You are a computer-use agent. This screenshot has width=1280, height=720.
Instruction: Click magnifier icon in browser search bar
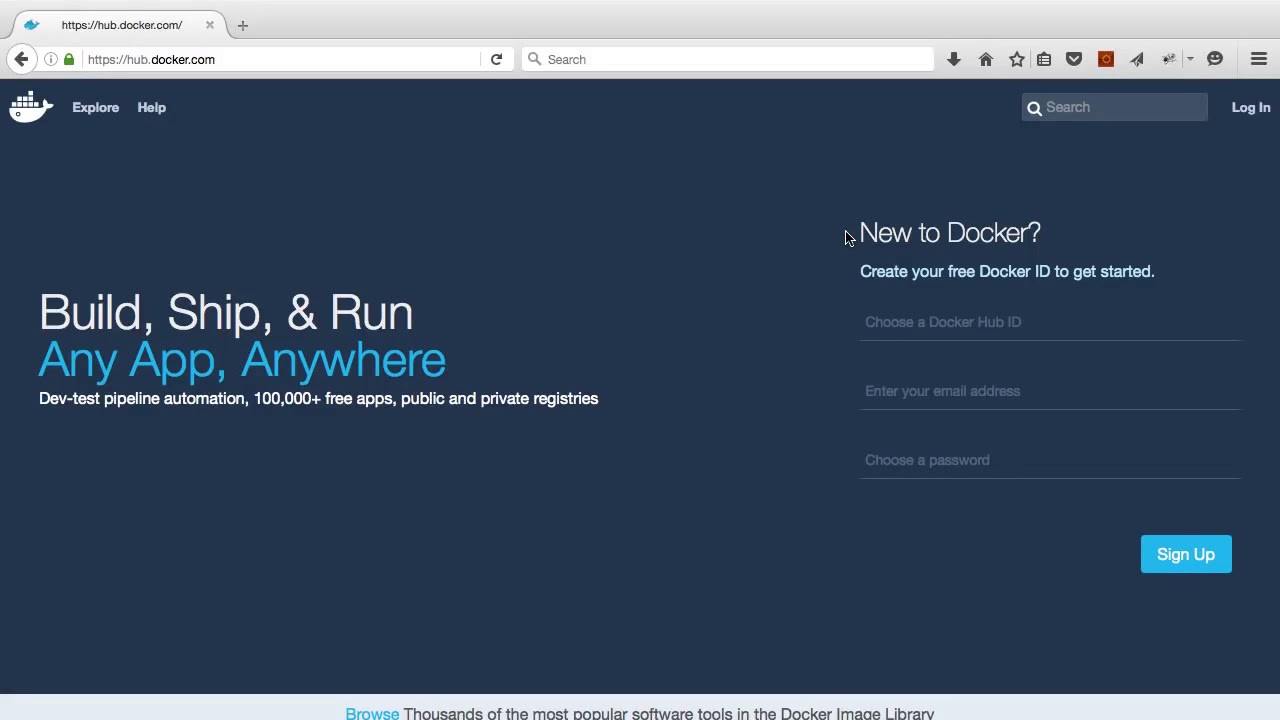click(x=534, y=59)
